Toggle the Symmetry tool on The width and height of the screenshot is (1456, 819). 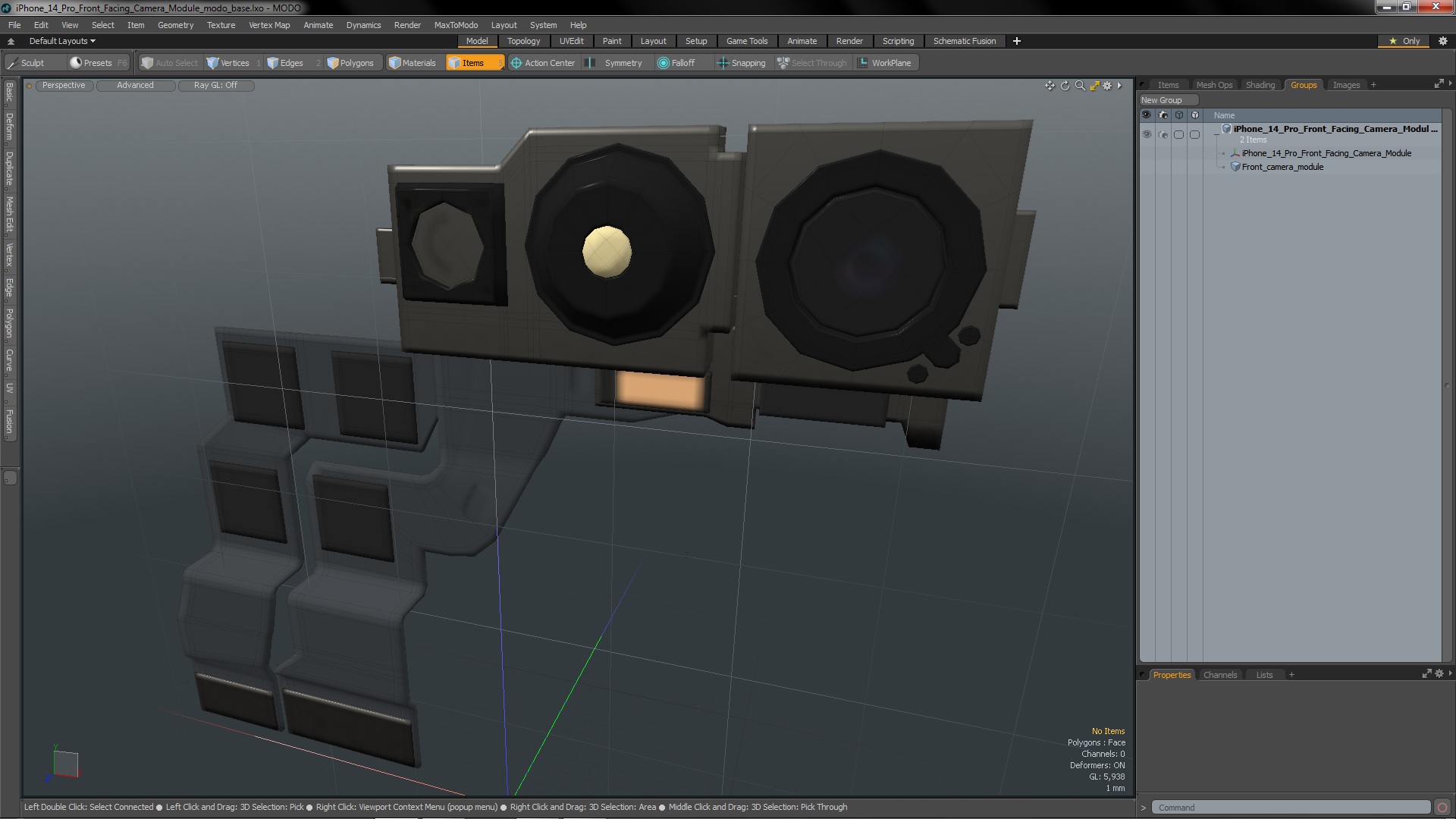[622, 62]
